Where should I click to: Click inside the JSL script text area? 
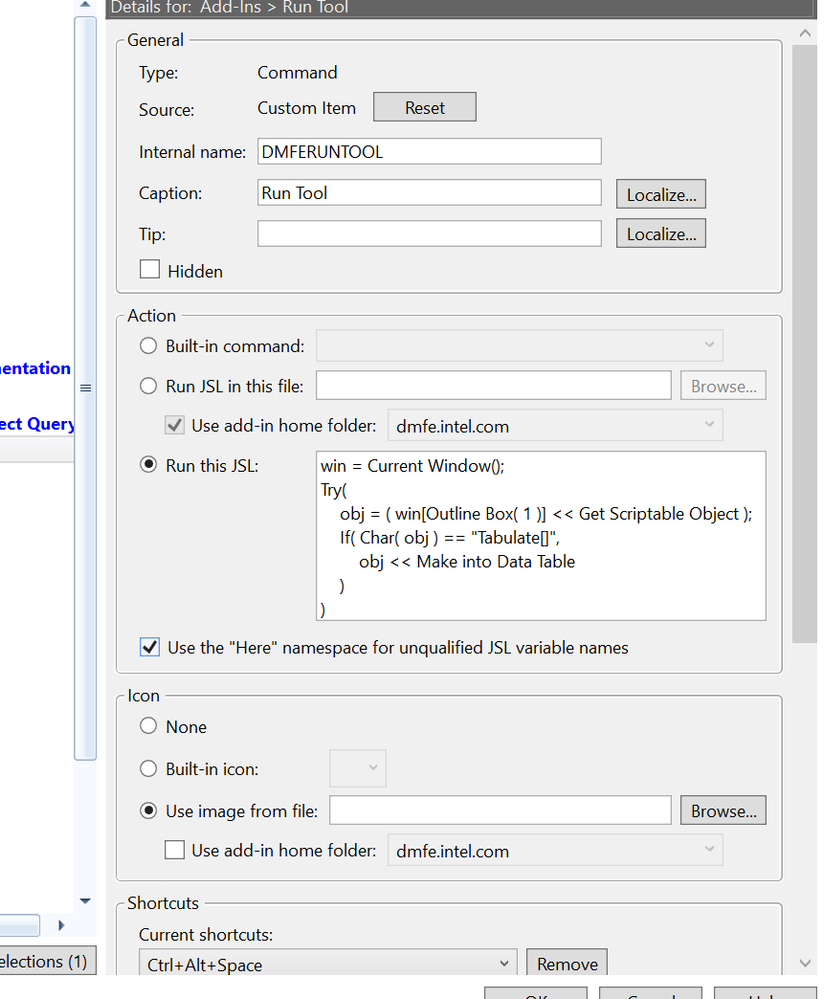pyautogui.click(x=541, y=536)
